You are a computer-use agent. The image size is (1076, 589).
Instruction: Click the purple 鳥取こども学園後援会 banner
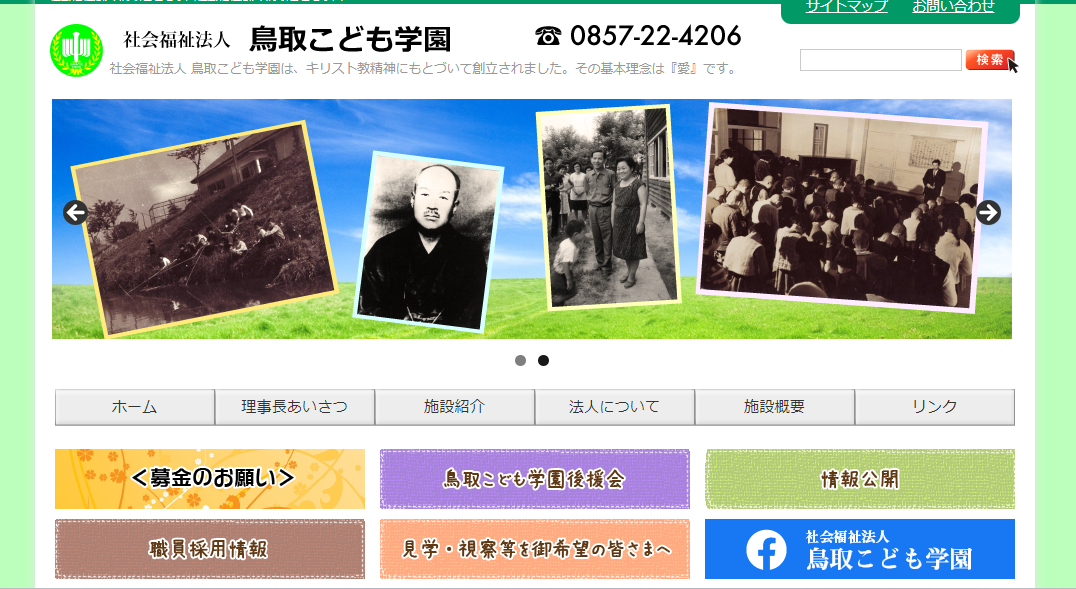(x=535, y=479)
